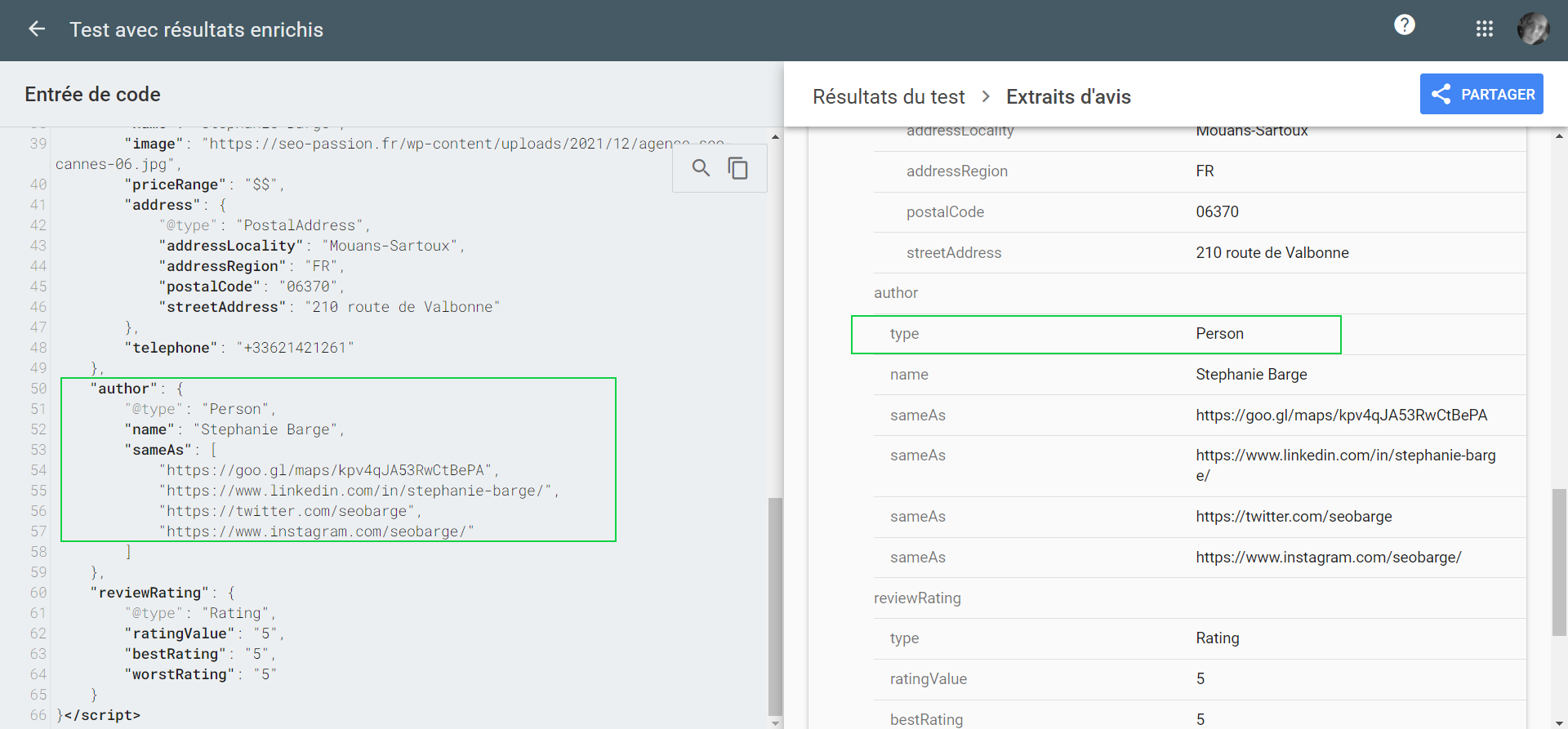The height and width of the screenshot is (729, 1568).
Task: Click the code panel scroll-down arrow
Action: click(x=775, y=722)
